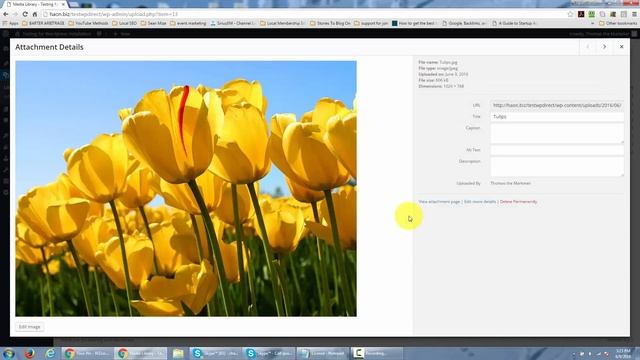
Task: Go to the previous media item
Action: [588, 47]
